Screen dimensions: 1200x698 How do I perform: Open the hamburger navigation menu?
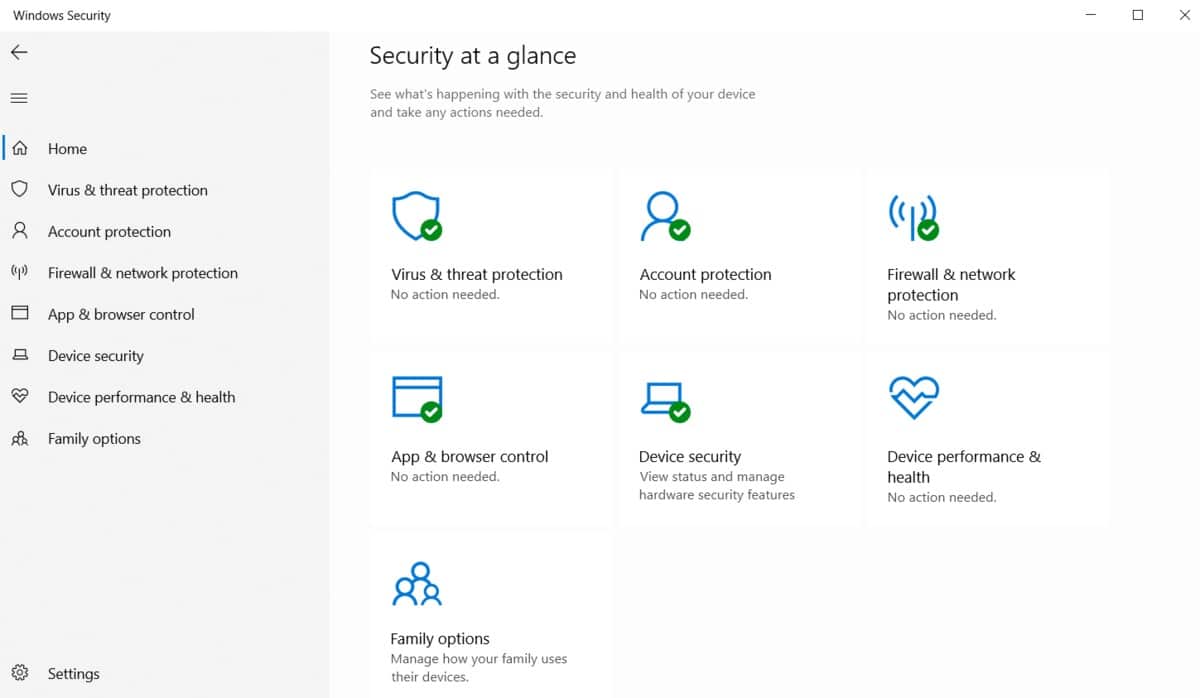(x=18, y=97)
